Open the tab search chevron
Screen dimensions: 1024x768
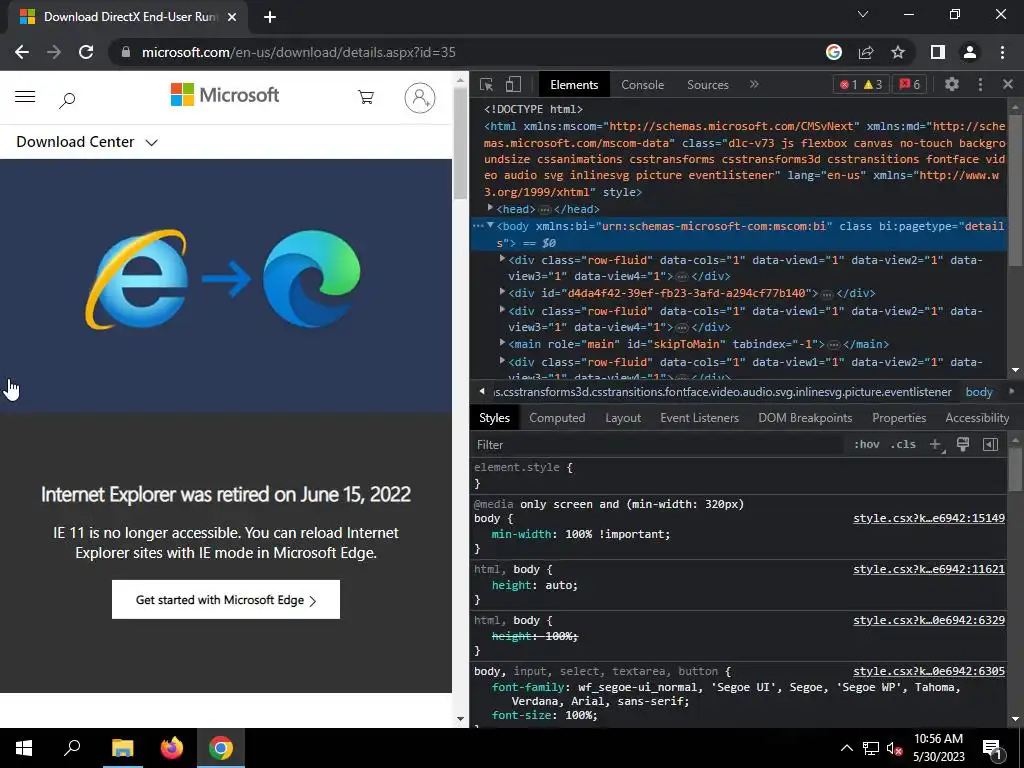(863, 14)
